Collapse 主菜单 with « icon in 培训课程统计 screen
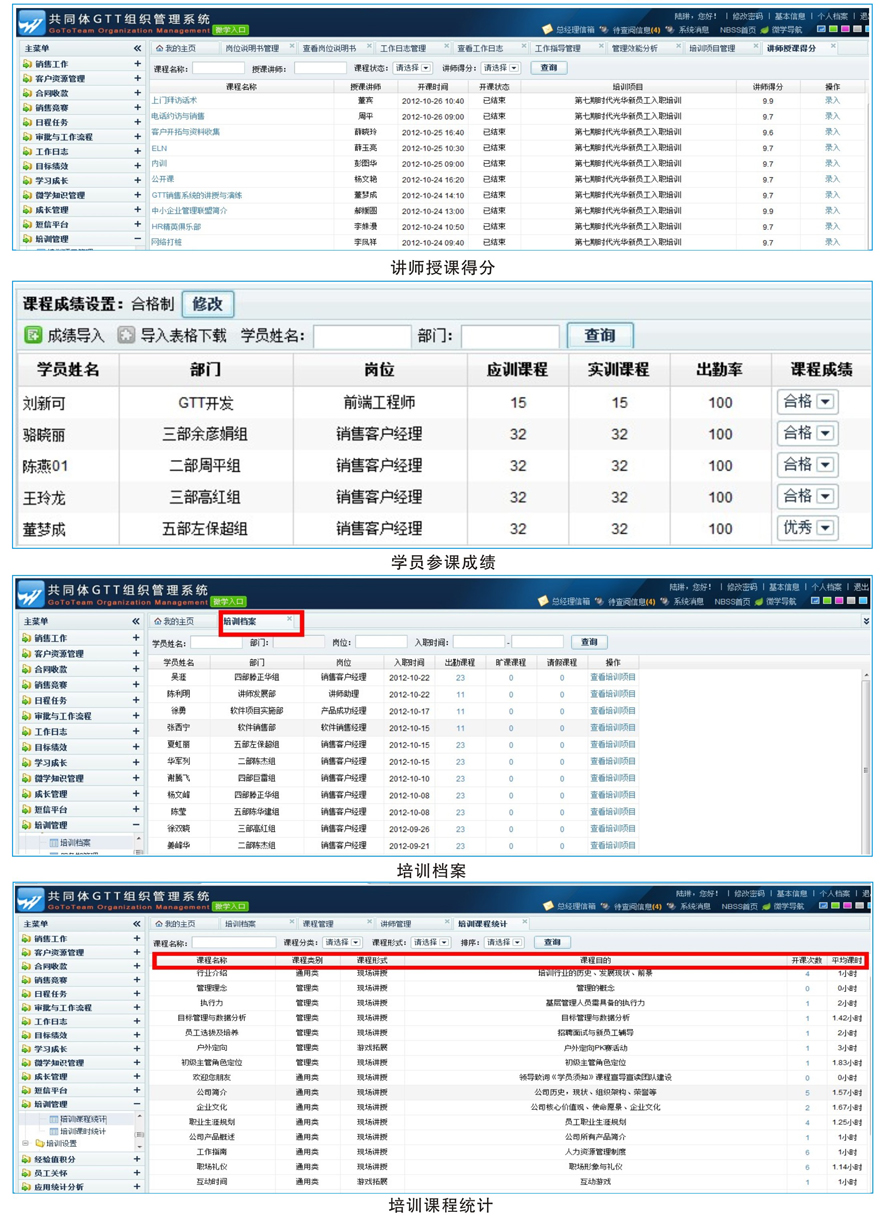The width and height of the screenshot is (880, 1226). pyautogui.click(x=137, y=923)
